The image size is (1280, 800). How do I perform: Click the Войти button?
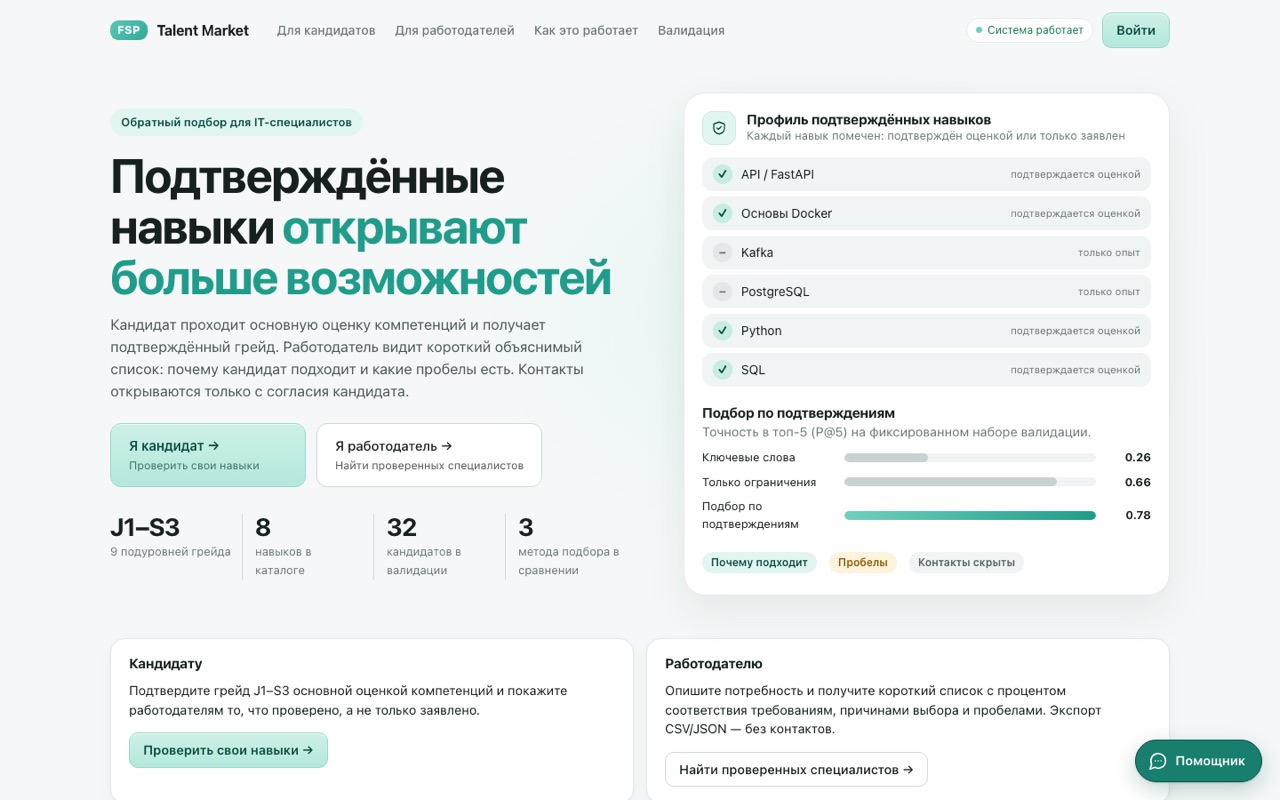click(1136, 30)
